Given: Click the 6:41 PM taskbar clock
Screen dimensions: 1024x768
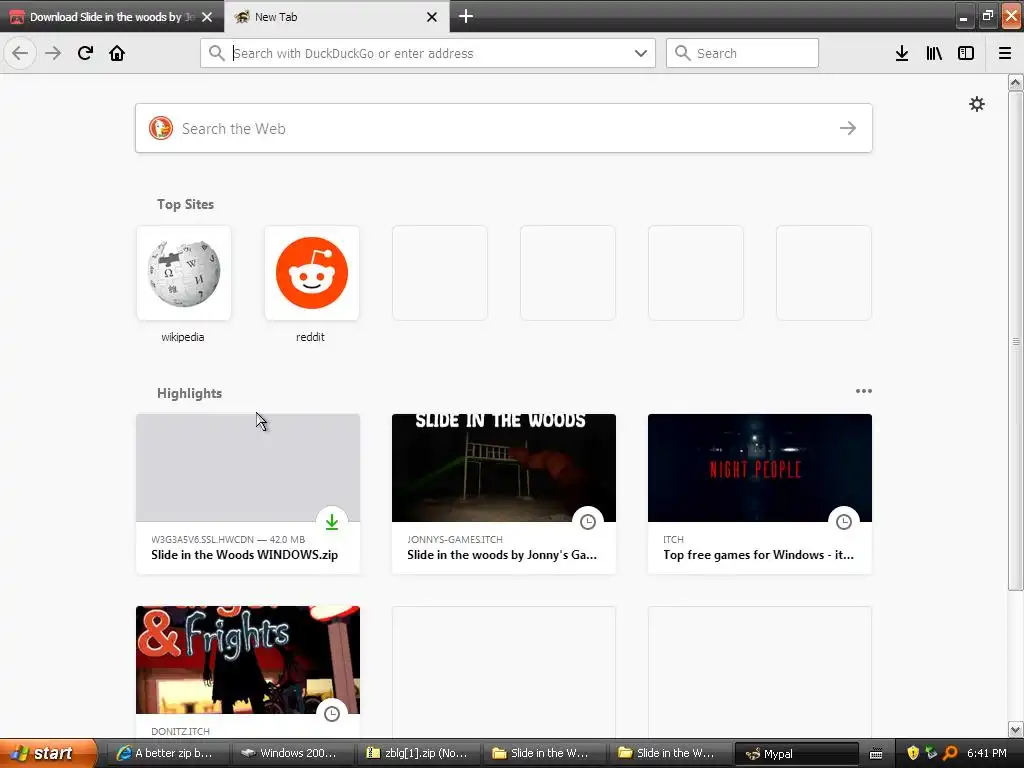Looking at the screenshot, I should pyautogui.click(x=986, y=753).
